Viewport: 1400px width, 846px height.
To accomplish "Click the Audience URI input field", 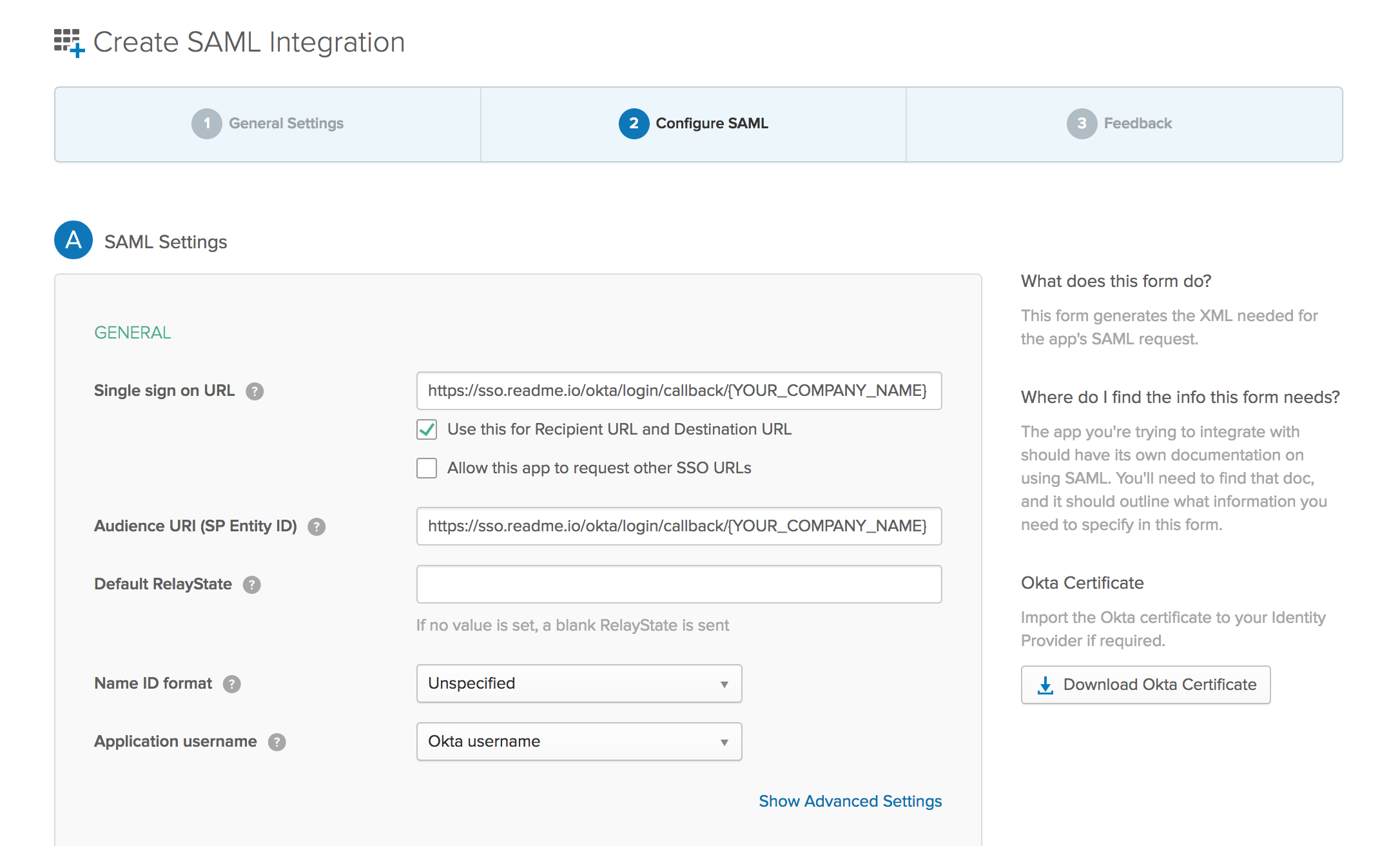I will coord(678,526).
